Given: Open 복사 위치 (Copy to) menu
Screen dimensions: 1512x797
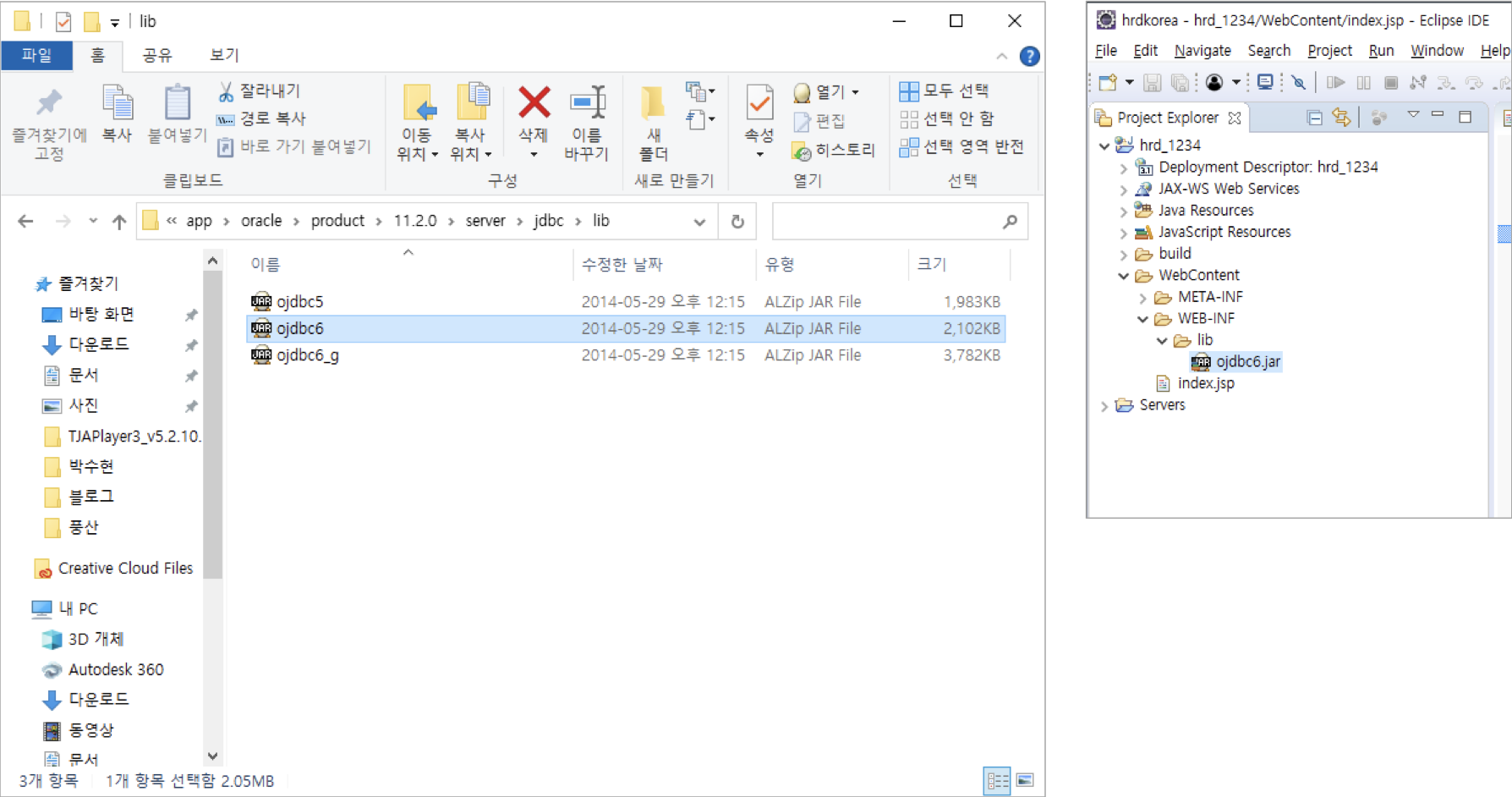Looking at the screenshot, I should tap(471, 123).
